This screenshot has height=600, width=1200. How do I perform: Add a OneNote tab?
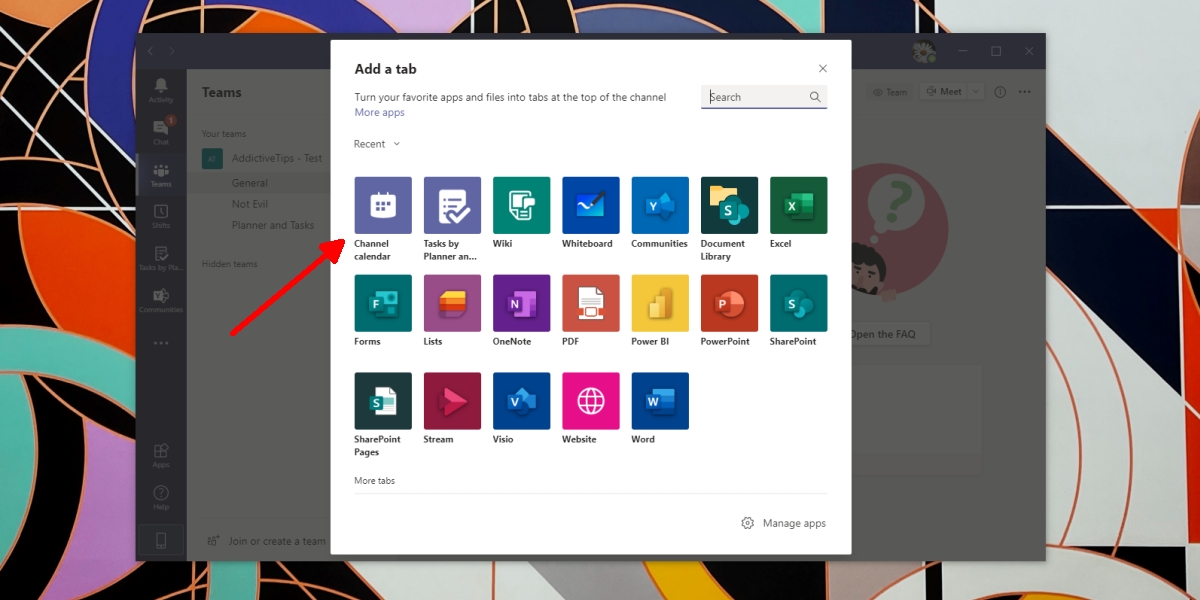(x=522, y=303)
